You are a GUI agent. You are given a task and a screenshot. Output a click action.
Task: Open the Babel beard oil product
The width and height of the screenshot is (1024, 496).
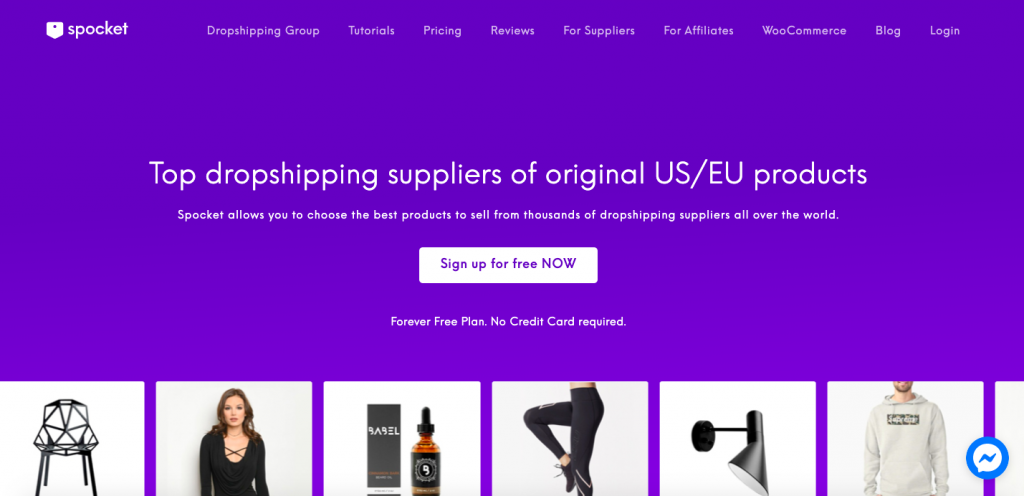[x=402, y=439]
